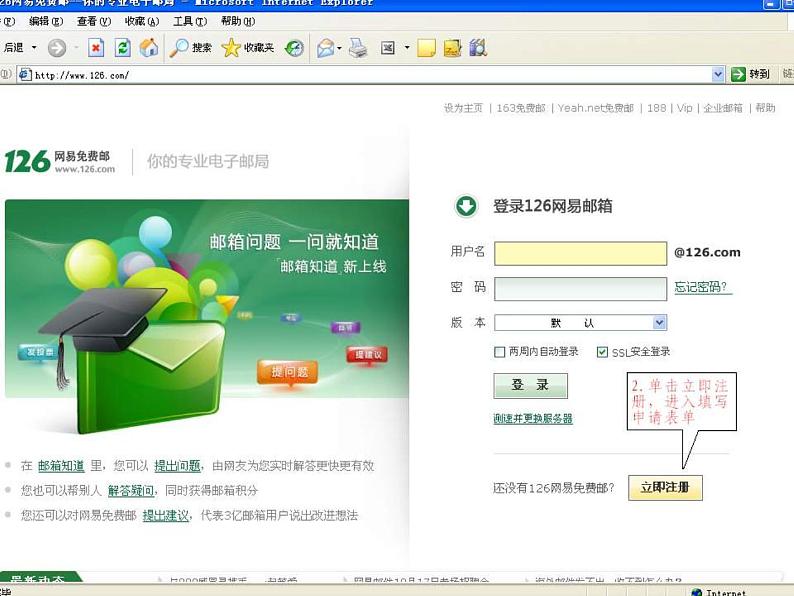
Task: Click the Forward navigation arrow icon
Action: (x=57, y=48)
